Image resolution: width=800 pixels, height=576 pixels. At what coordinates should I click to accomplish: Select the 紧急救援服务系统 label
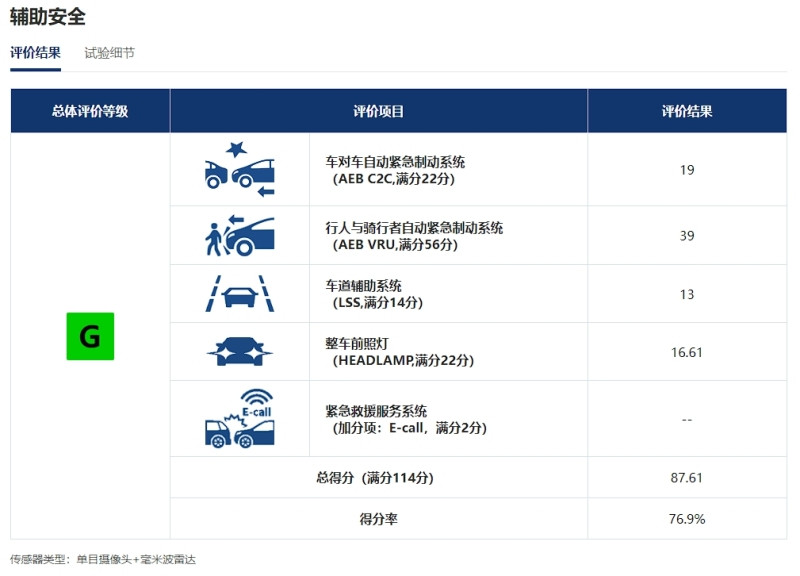click(376, 411)
